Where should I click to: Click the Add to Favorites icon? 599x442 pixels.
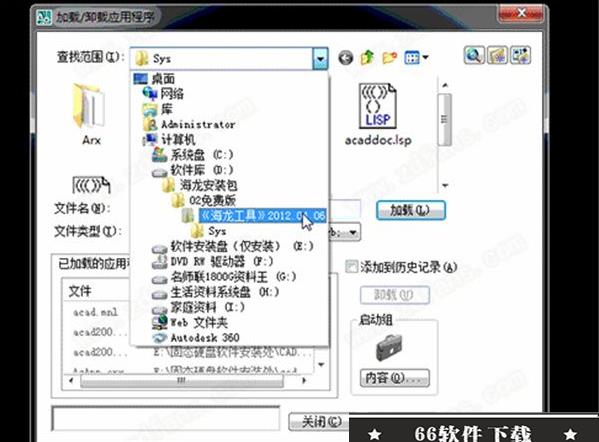[497, 55]
